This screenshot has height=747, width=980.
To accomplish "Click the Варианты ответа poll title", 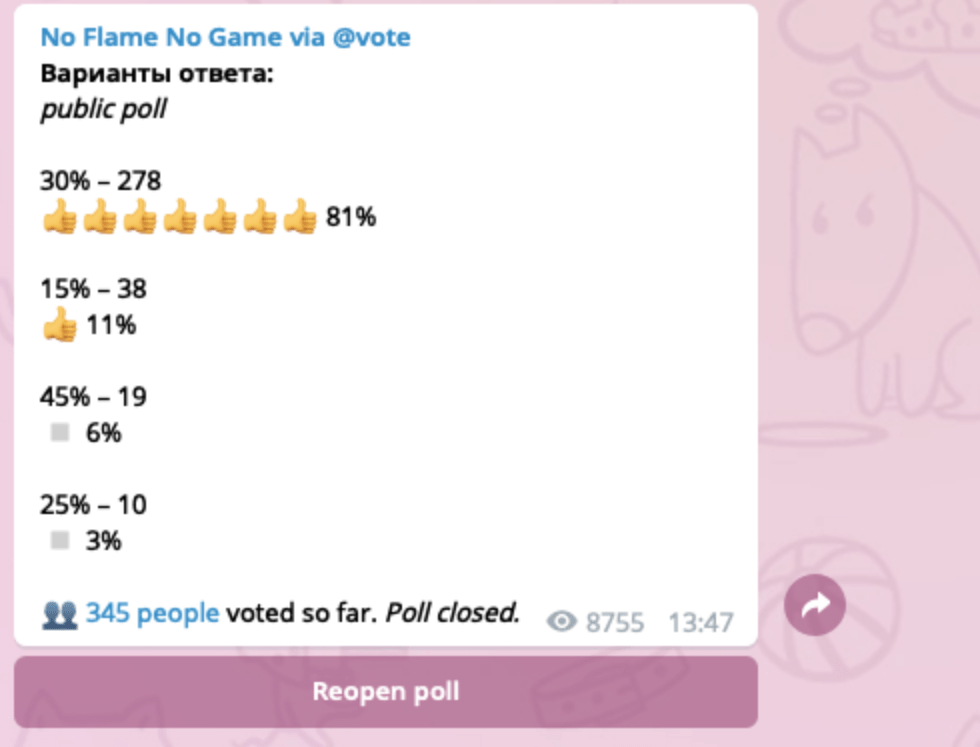I will pyautogui.click(x=157, y=74).
